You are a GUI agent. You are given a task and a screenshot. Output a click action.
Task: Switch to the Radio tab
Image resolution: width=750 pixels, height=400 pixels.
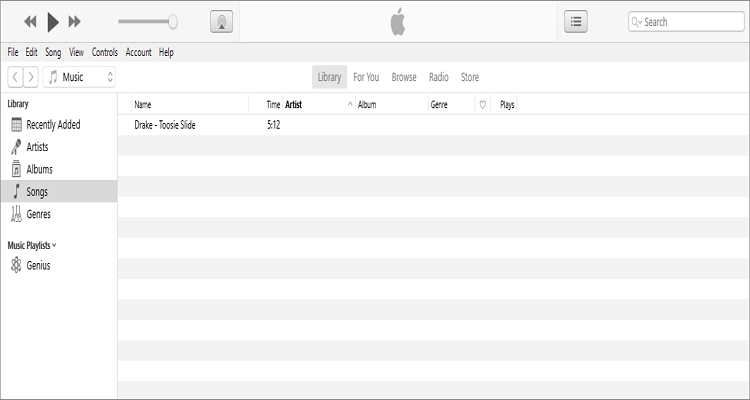pyautogui.click(x=439, y=77)
